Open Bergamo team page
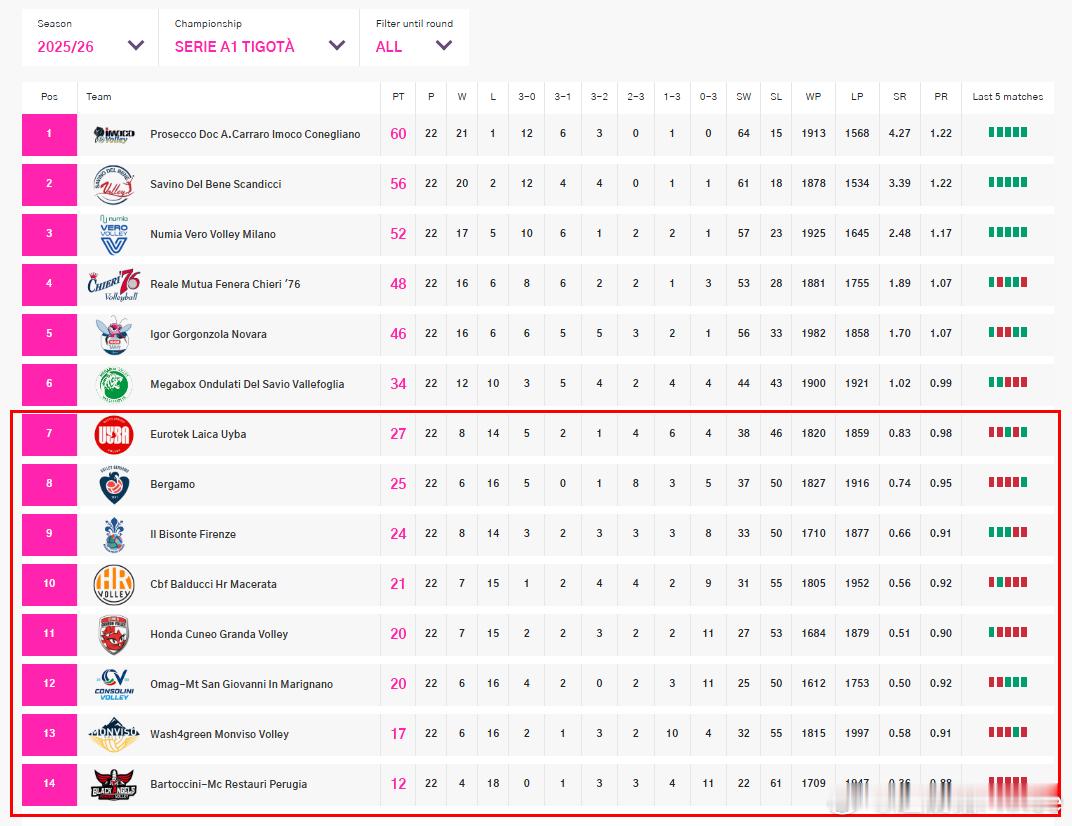 (x=172, y=484)
